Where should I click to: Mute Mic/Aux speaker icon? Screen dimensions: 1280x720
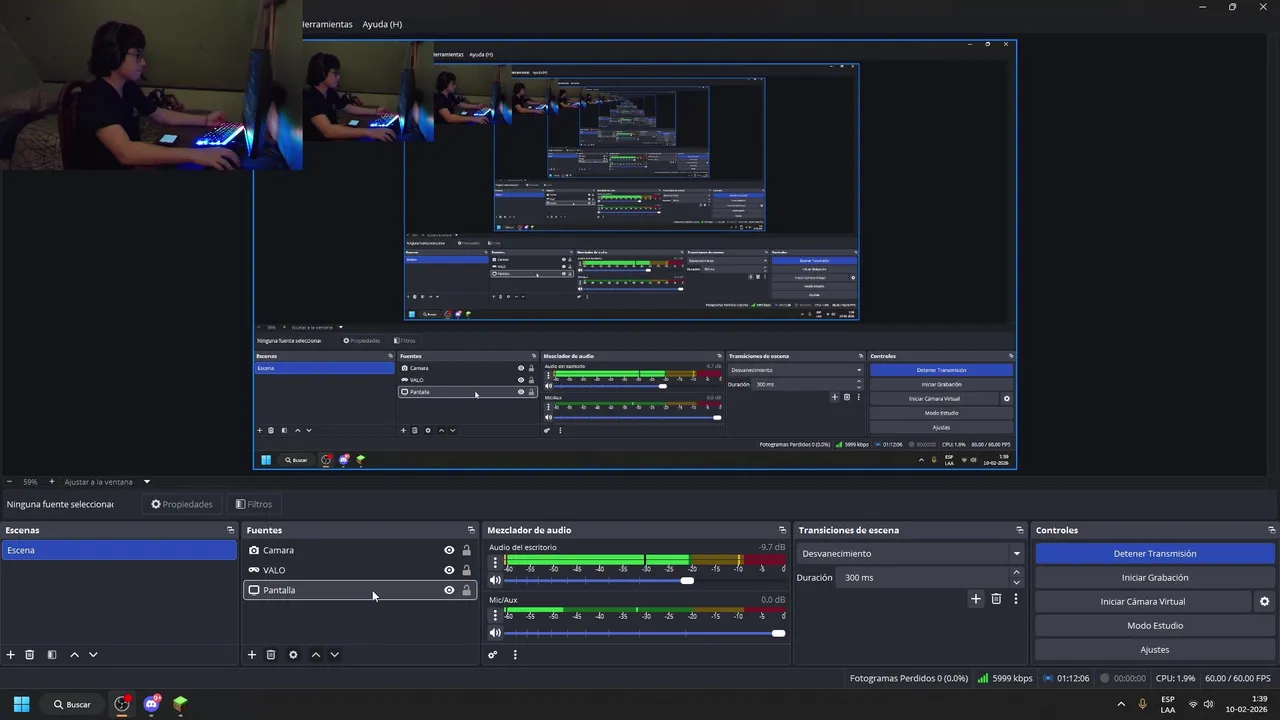tap(495, 633)
